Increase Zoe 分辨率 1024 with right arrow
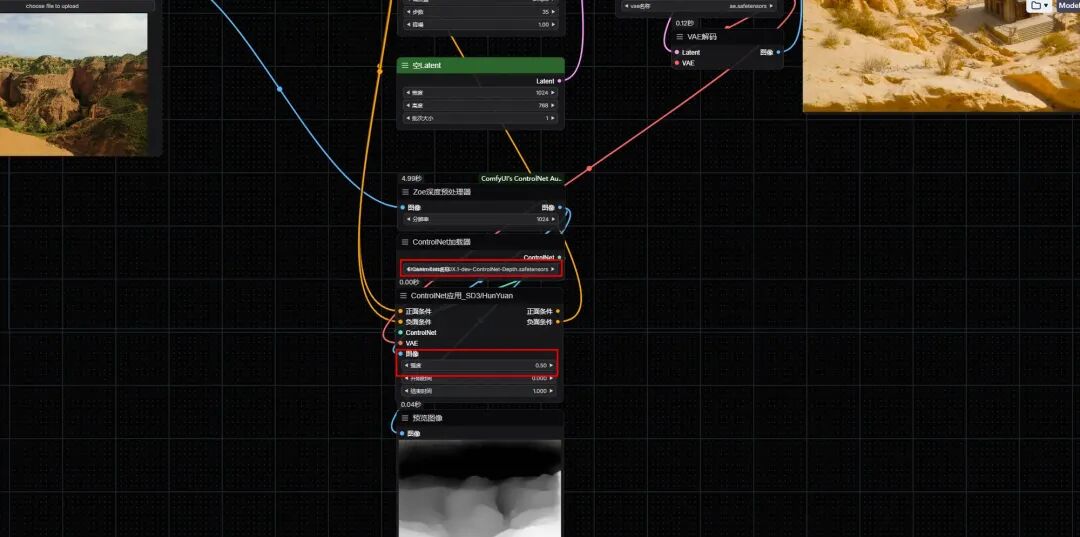 pos(553,219)
